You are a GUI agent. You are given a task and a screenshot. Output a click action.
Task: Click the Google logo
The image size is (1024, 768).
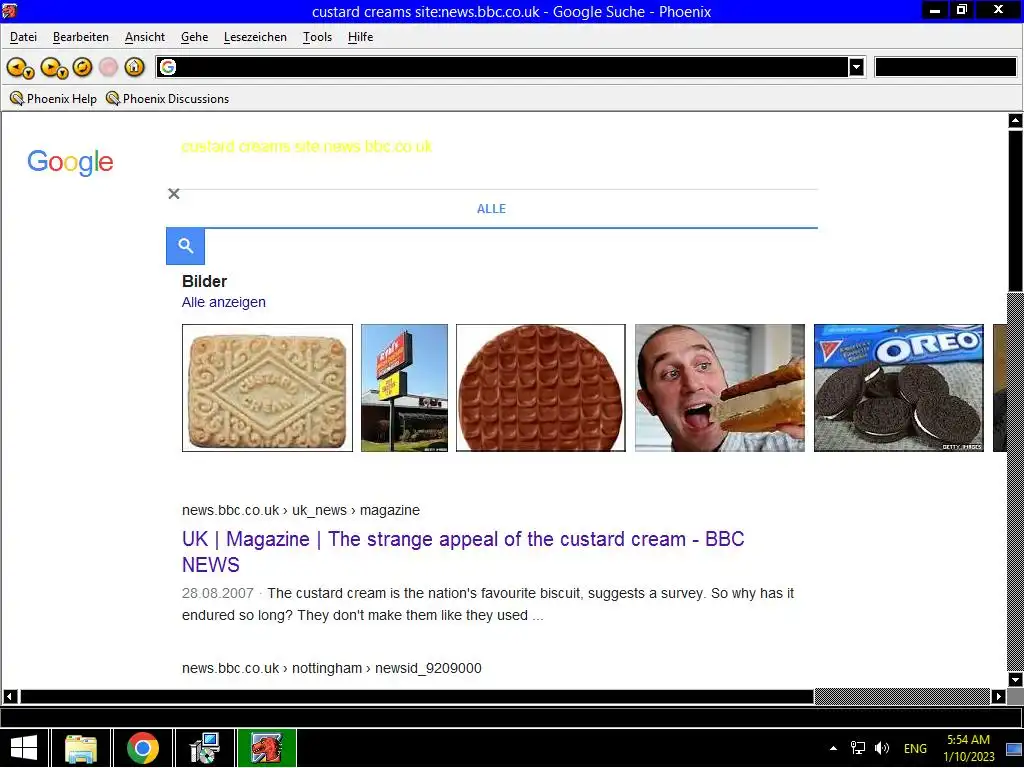tap(70, 162)
